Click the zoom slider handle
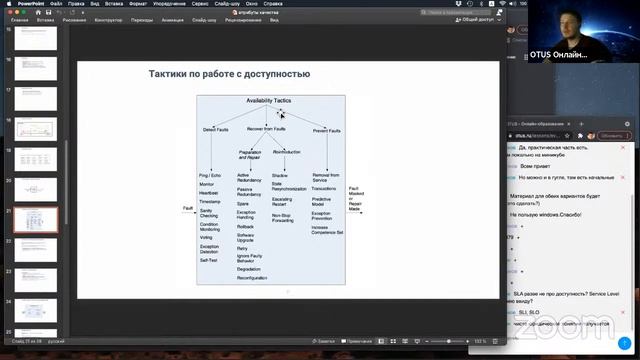640x360 pixels. pos(449,341)
